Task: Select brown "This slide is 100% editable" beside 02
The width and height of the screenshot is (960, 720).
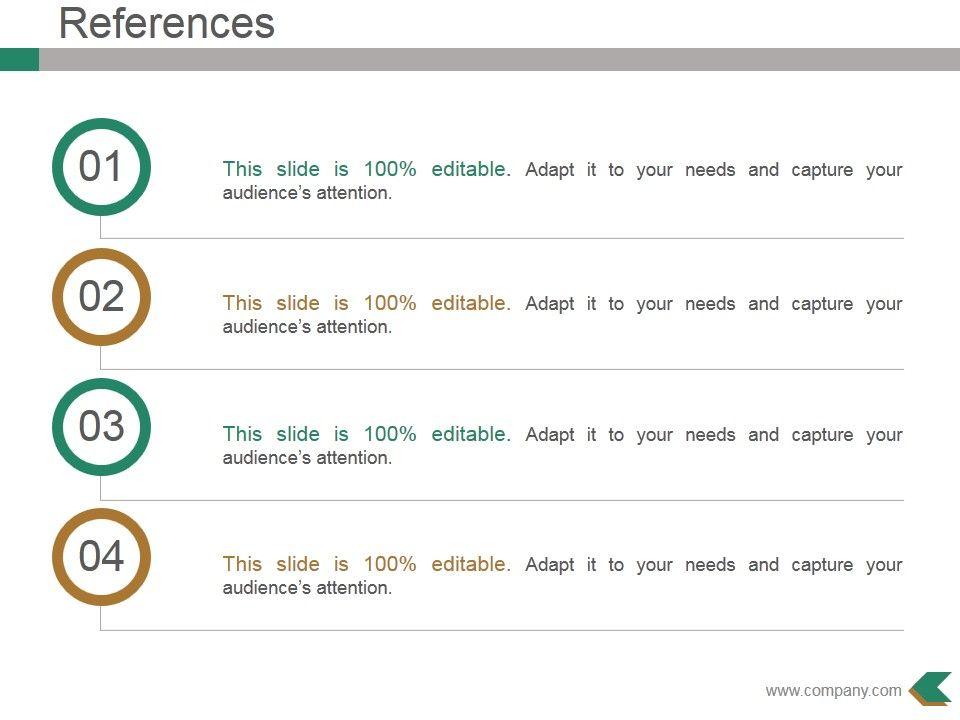Action: point(366,303)
